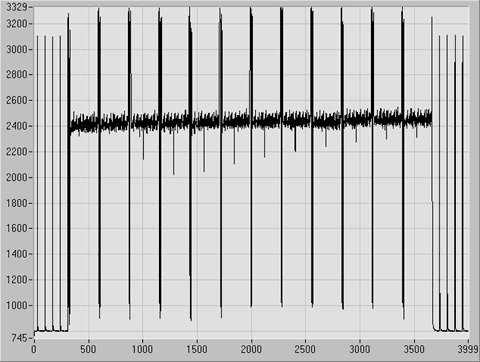Click the Y-axis minimum value 745
Viewport: 480px width, 362px height.
pyautogui.click(x=20, y=338)
